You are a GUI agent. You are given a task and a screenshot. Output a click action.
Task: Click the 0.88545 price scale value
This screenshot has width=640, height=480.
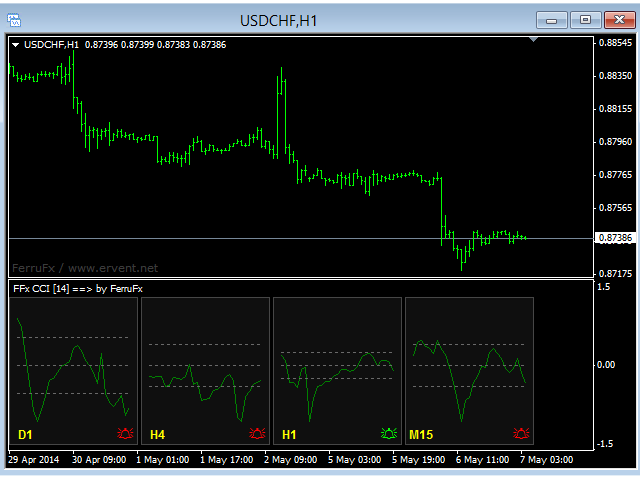(x=613, y=43)
